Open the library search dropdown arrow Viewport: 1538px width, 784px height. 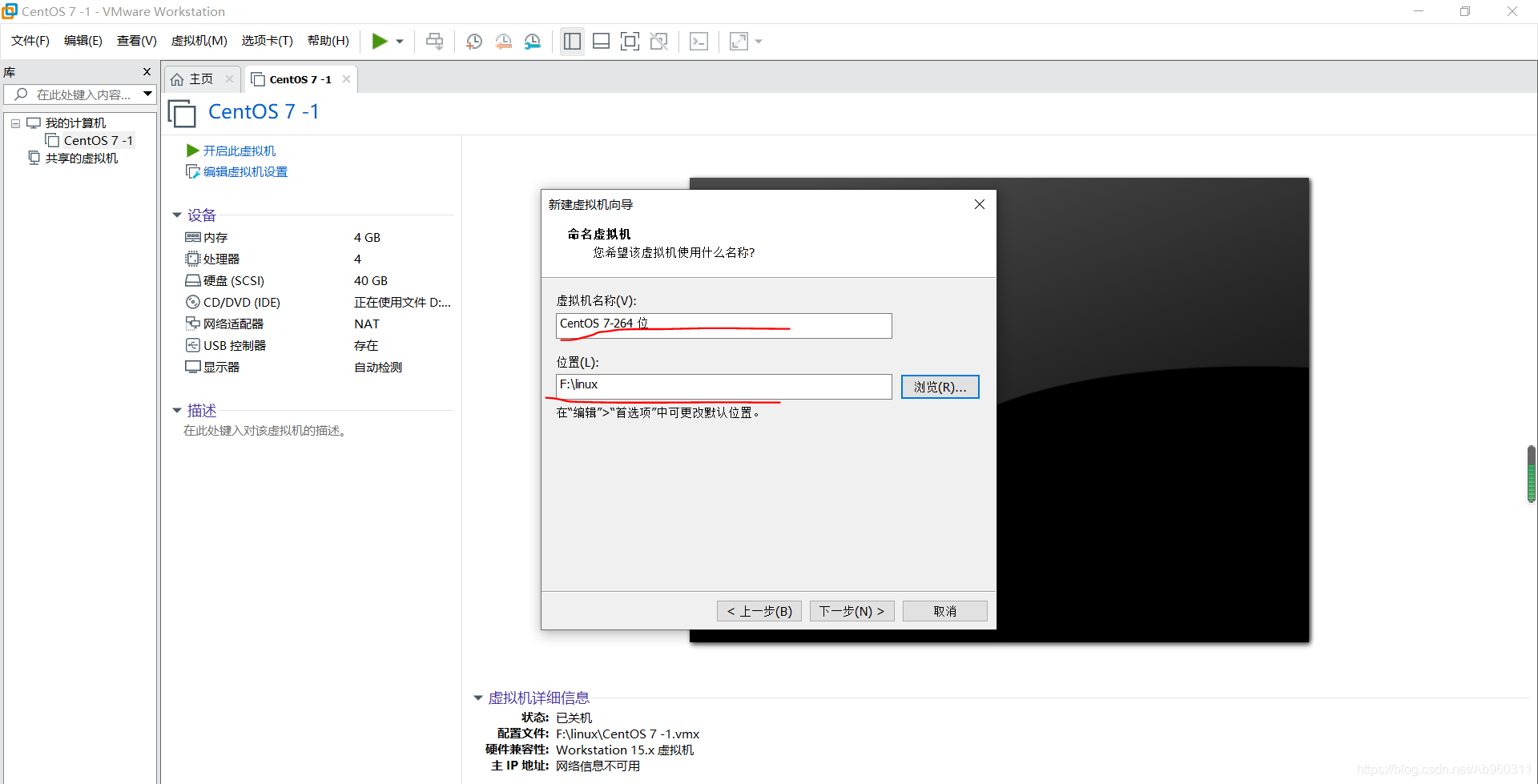coord(148,94)
